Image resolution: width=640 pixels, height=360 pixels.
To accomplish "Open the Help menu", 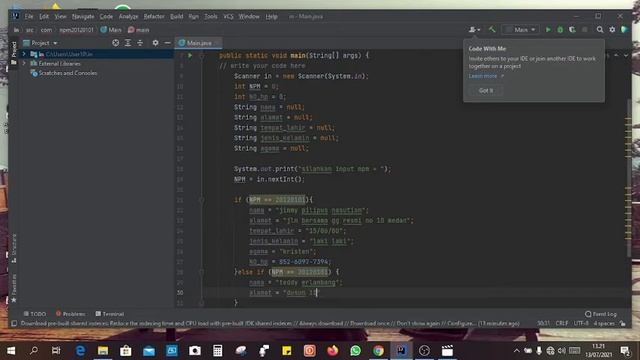I will click(271, 16).
